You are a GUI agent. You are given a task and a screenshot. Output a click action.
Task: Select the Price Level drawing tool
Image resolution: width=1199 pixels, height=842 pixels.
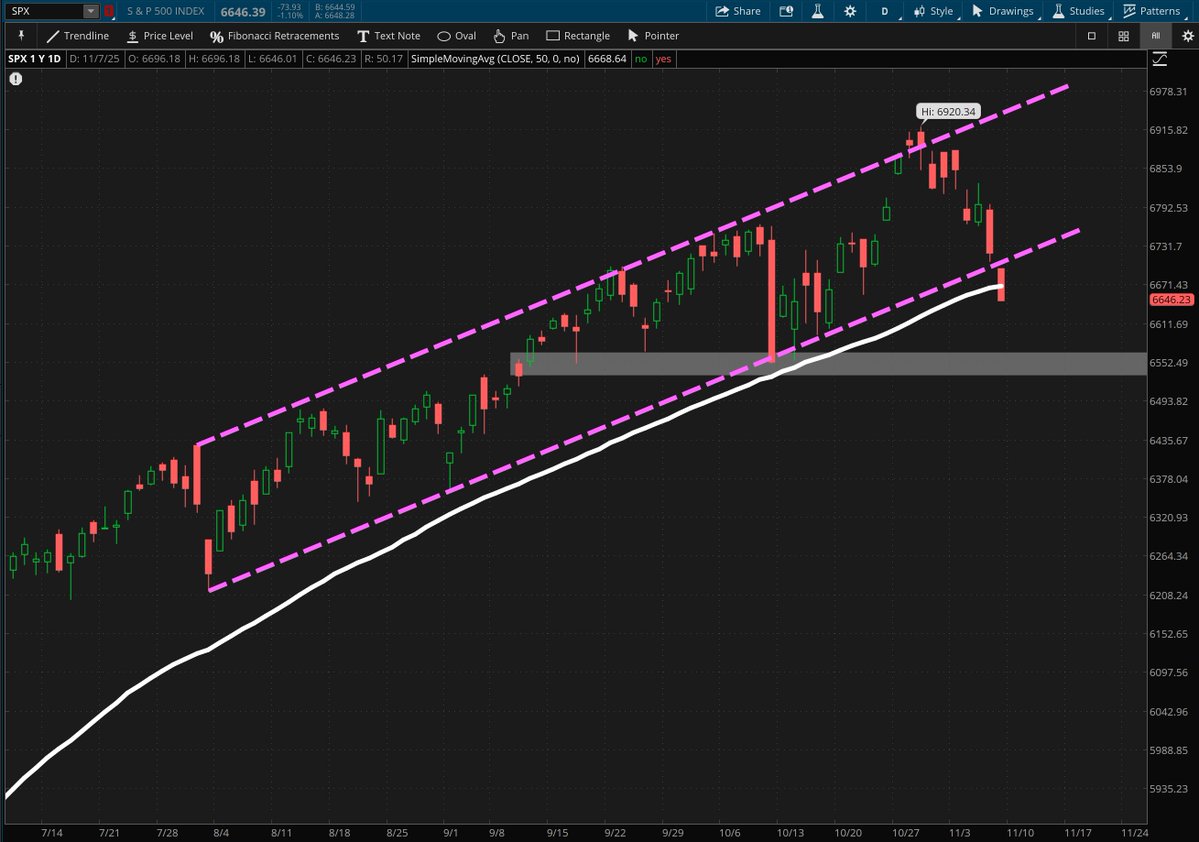click(x=160, y=35)
